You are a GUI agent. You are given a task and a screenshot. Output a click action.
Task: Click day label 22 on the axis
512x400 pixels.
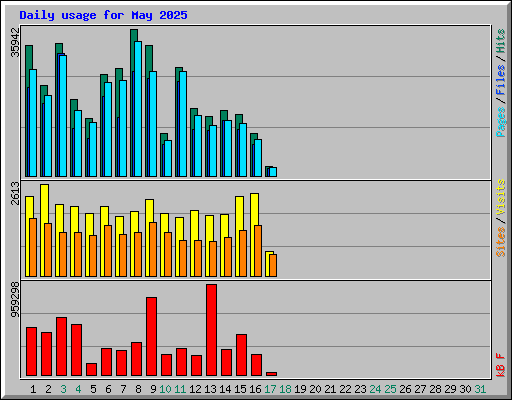[345, 389]
